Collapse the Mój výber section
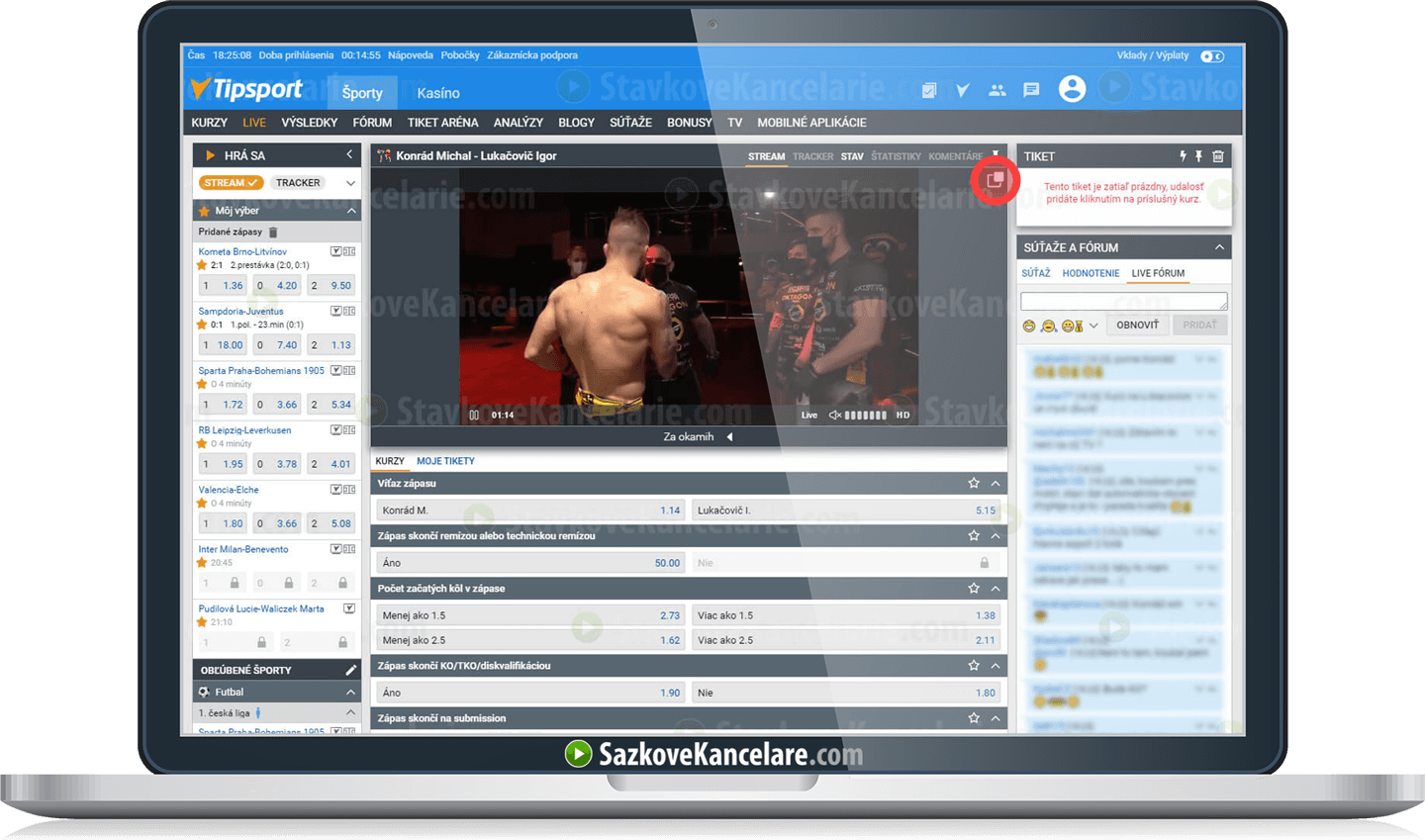This screenshot has height=840, width=1425. click(350, 211)
